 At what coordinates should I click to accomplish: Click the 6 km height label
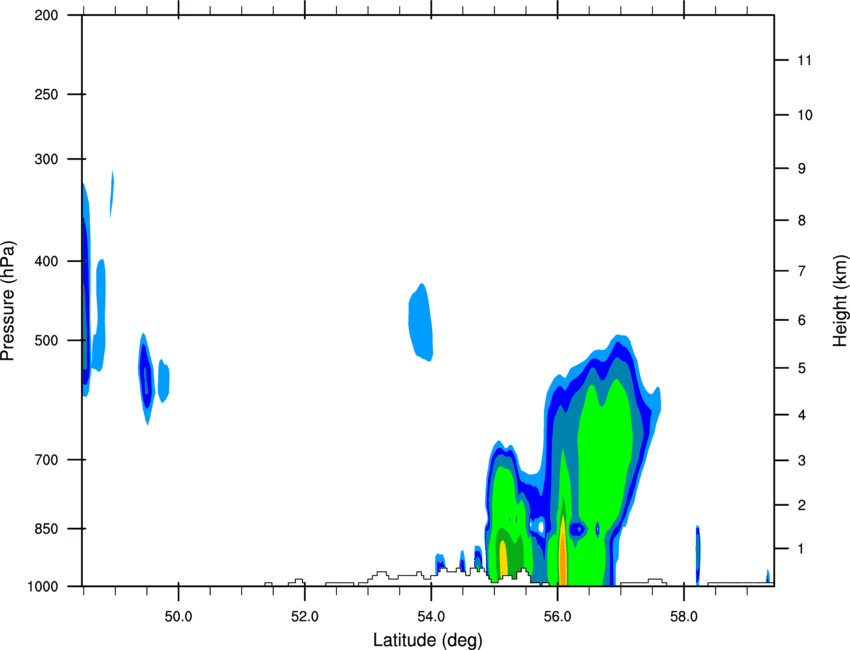802,320
